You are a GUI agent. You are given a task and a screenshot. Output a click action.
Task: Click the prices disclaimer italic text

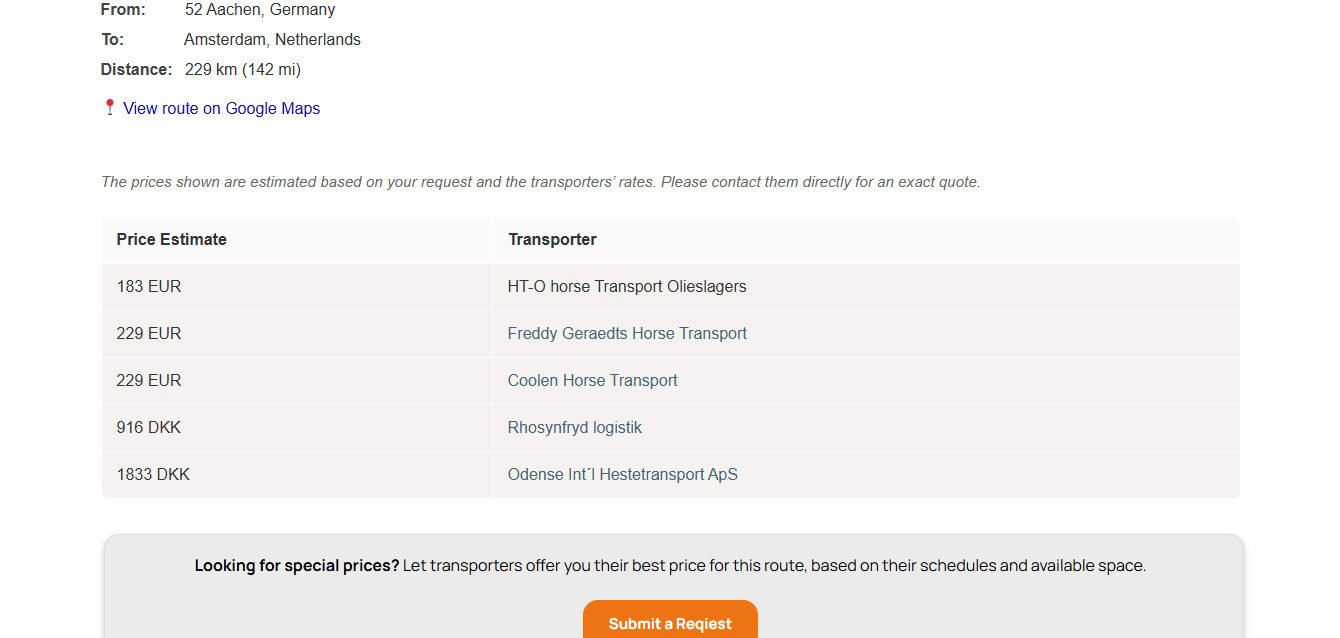click(540, 181)
